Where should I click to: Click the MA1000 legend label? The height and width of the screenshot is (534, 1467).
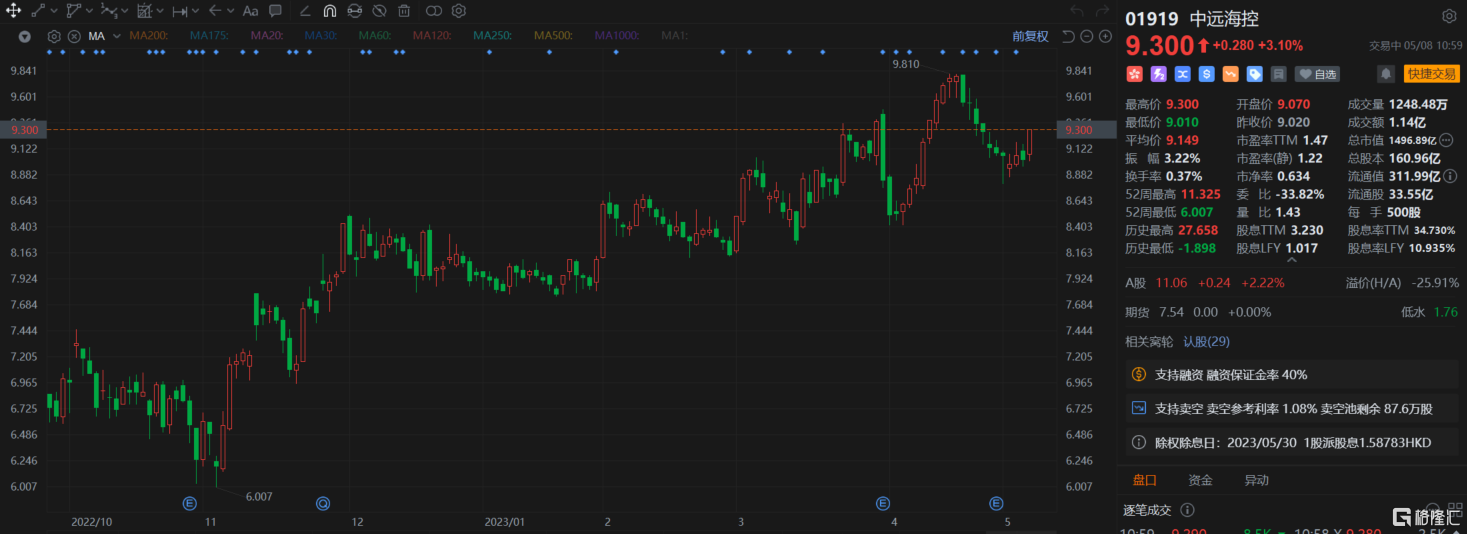click(x=617, y=36)
